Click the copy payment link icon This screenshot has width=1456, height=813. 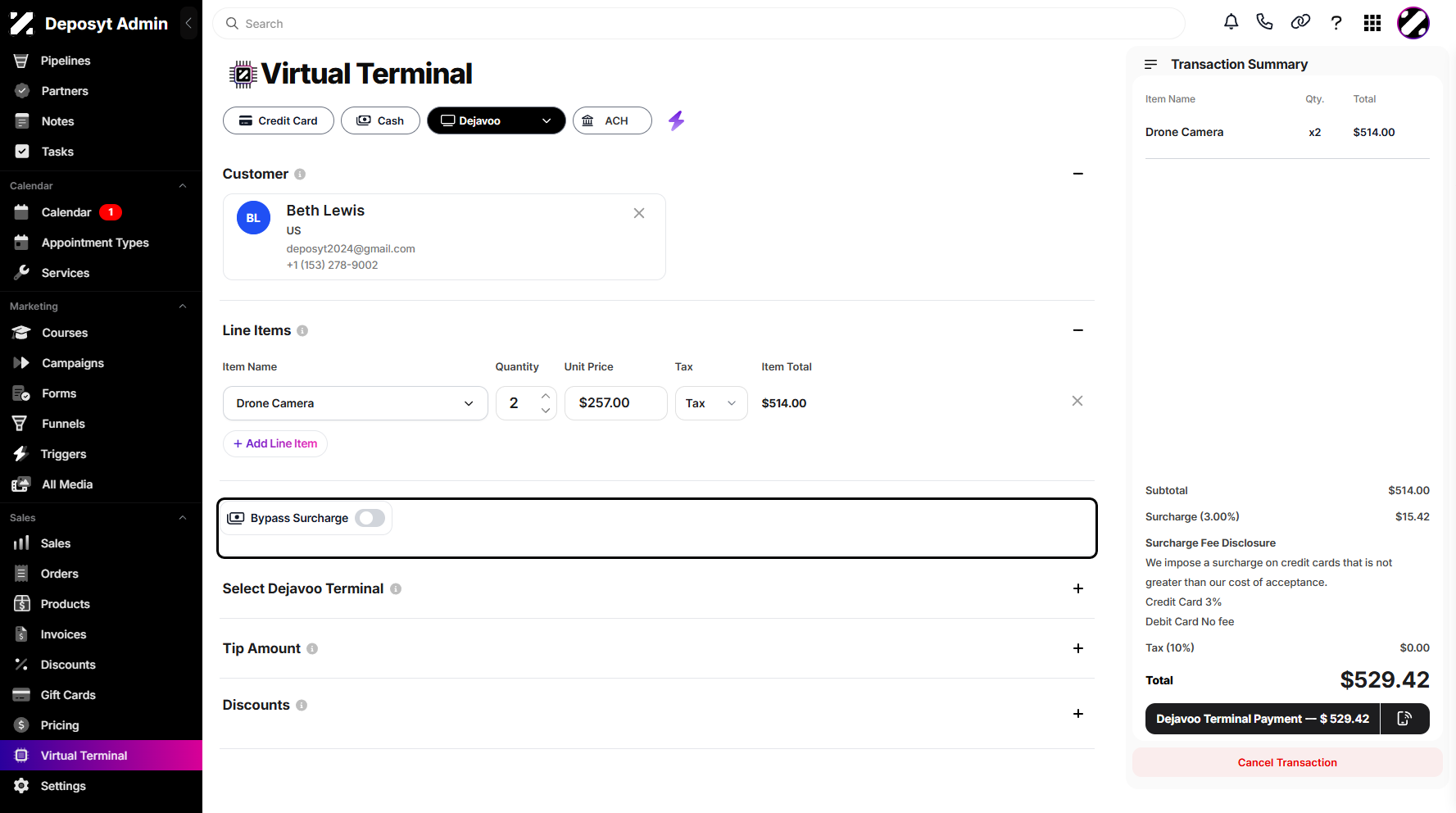(x=1404, y=719)
